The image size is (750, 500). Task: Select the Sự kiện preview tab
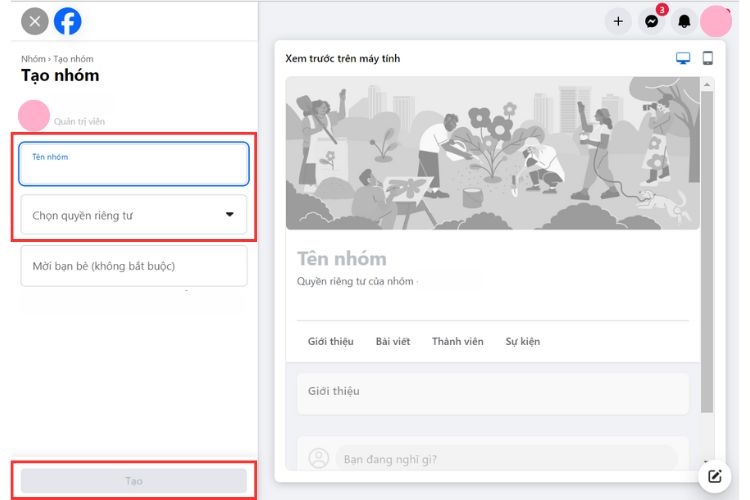[523, 342]
